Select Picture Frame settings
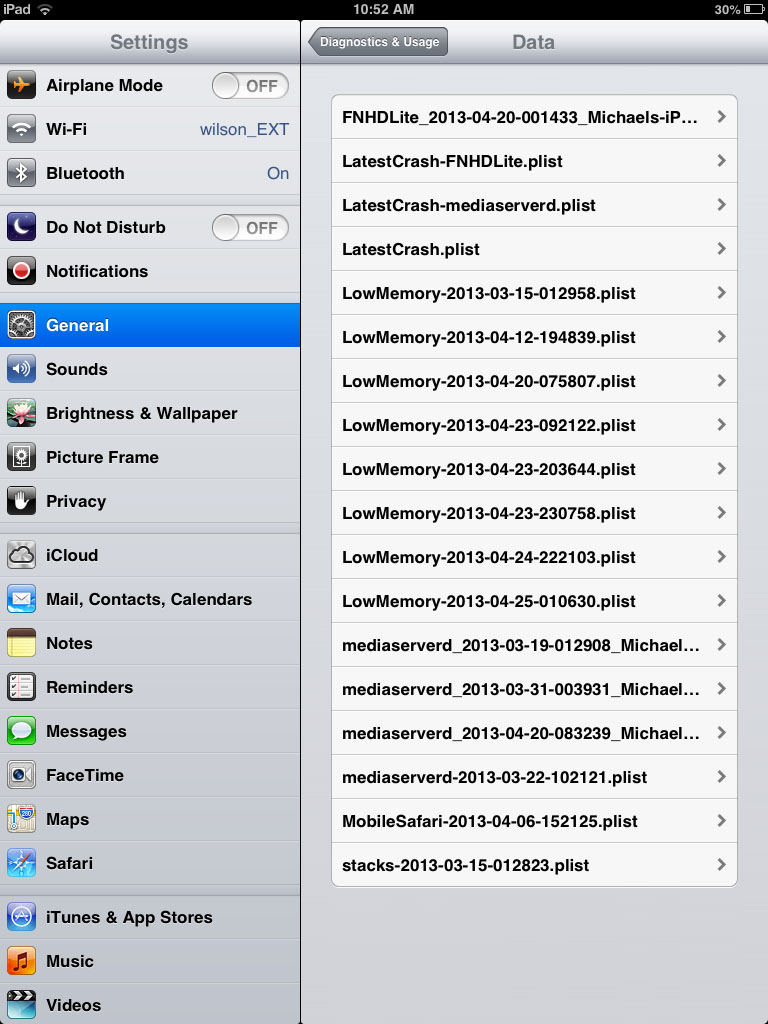 pyautogui.click(x=150, y=457)
